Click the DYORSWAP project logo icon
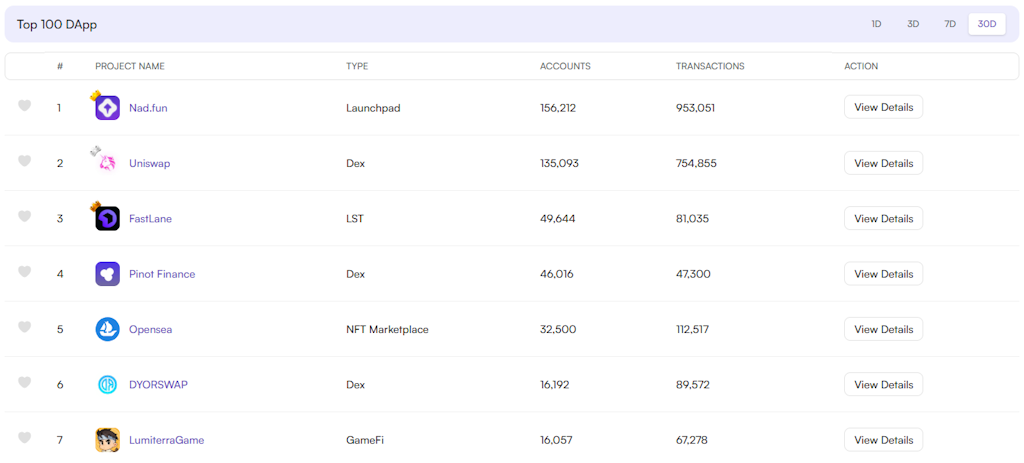 point(107,385)
